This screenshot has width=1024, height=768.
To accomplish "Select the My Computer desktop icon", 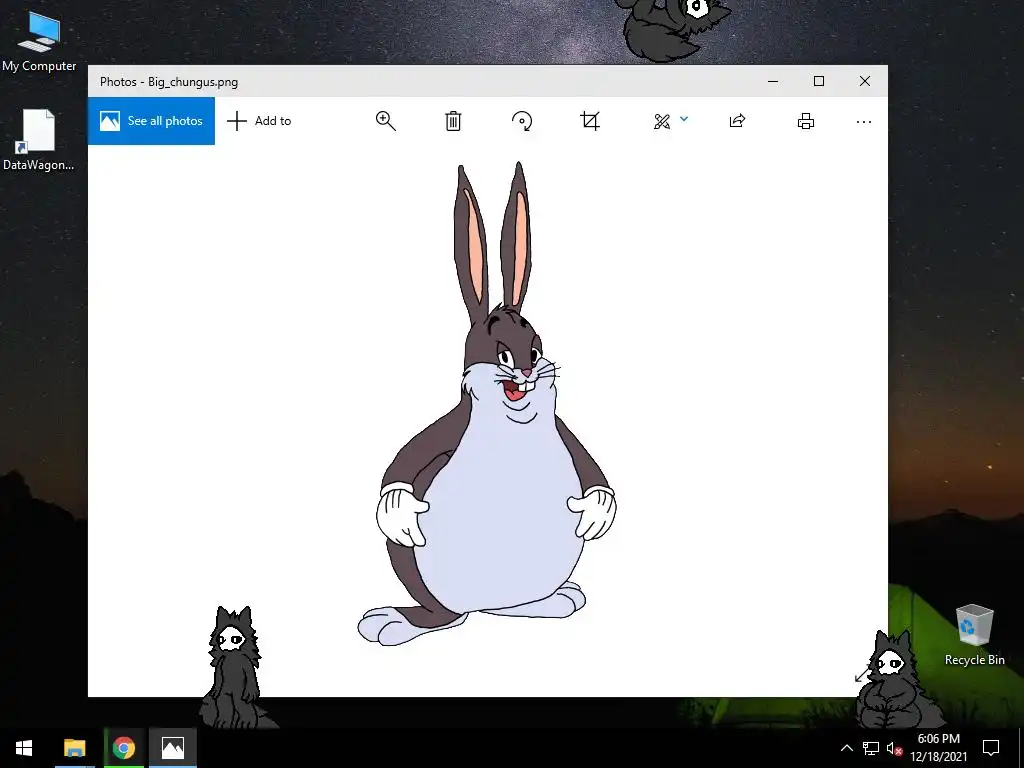I will click(x=39, y=42).
